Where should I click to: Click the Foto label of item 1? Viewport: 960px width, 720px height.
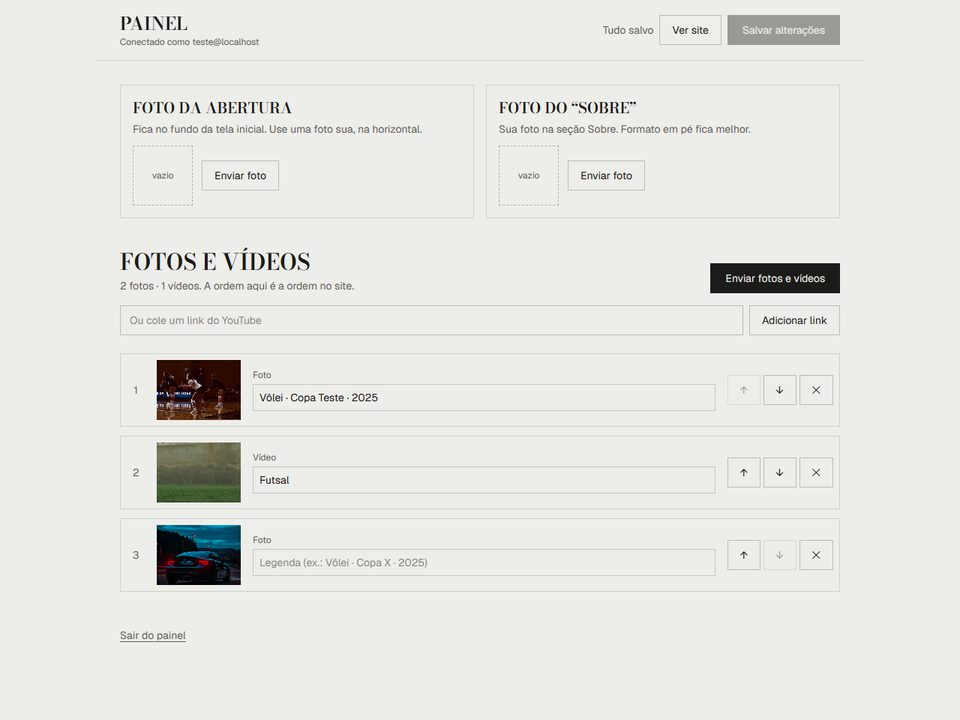262,375
